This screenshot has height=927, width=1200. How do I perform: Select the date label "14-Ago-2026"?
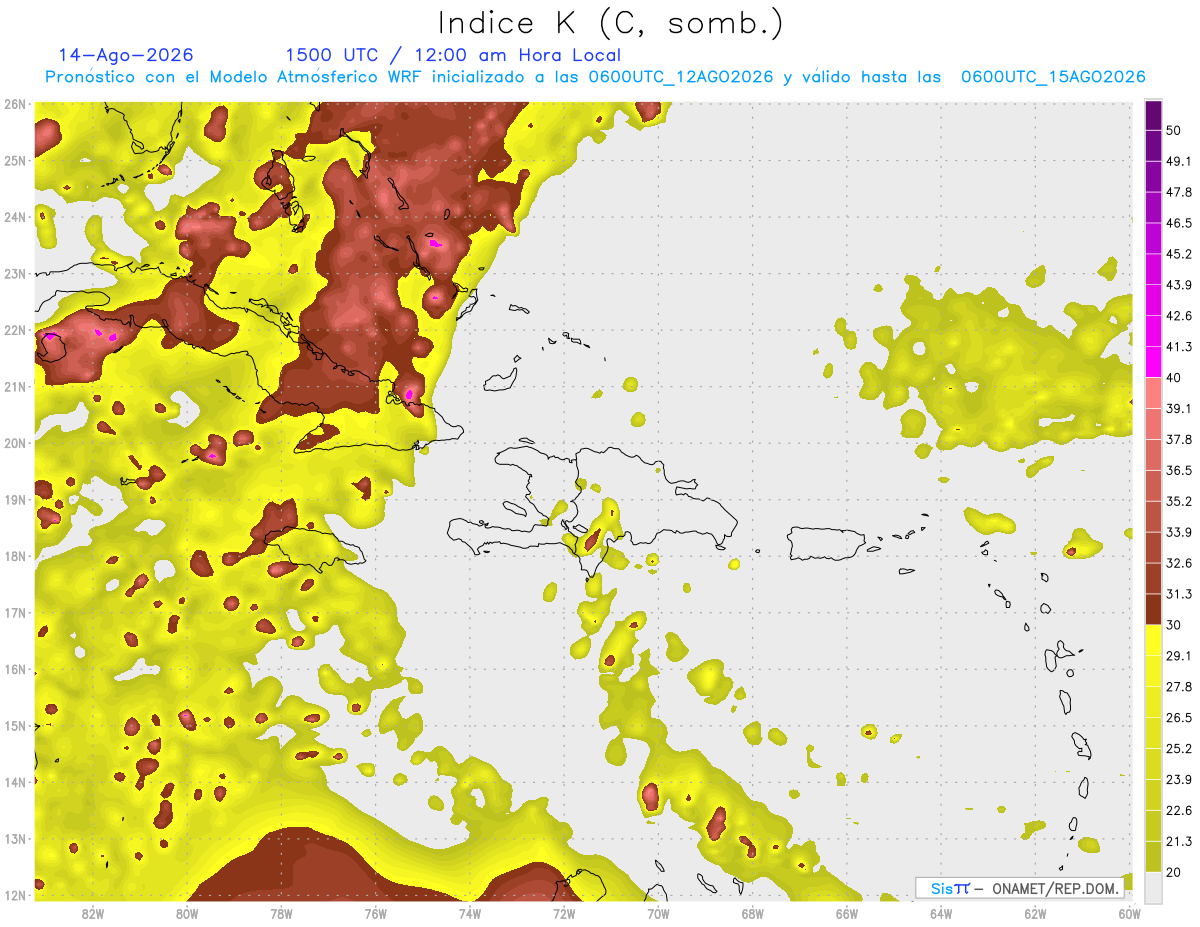click(x=126, y=55)
